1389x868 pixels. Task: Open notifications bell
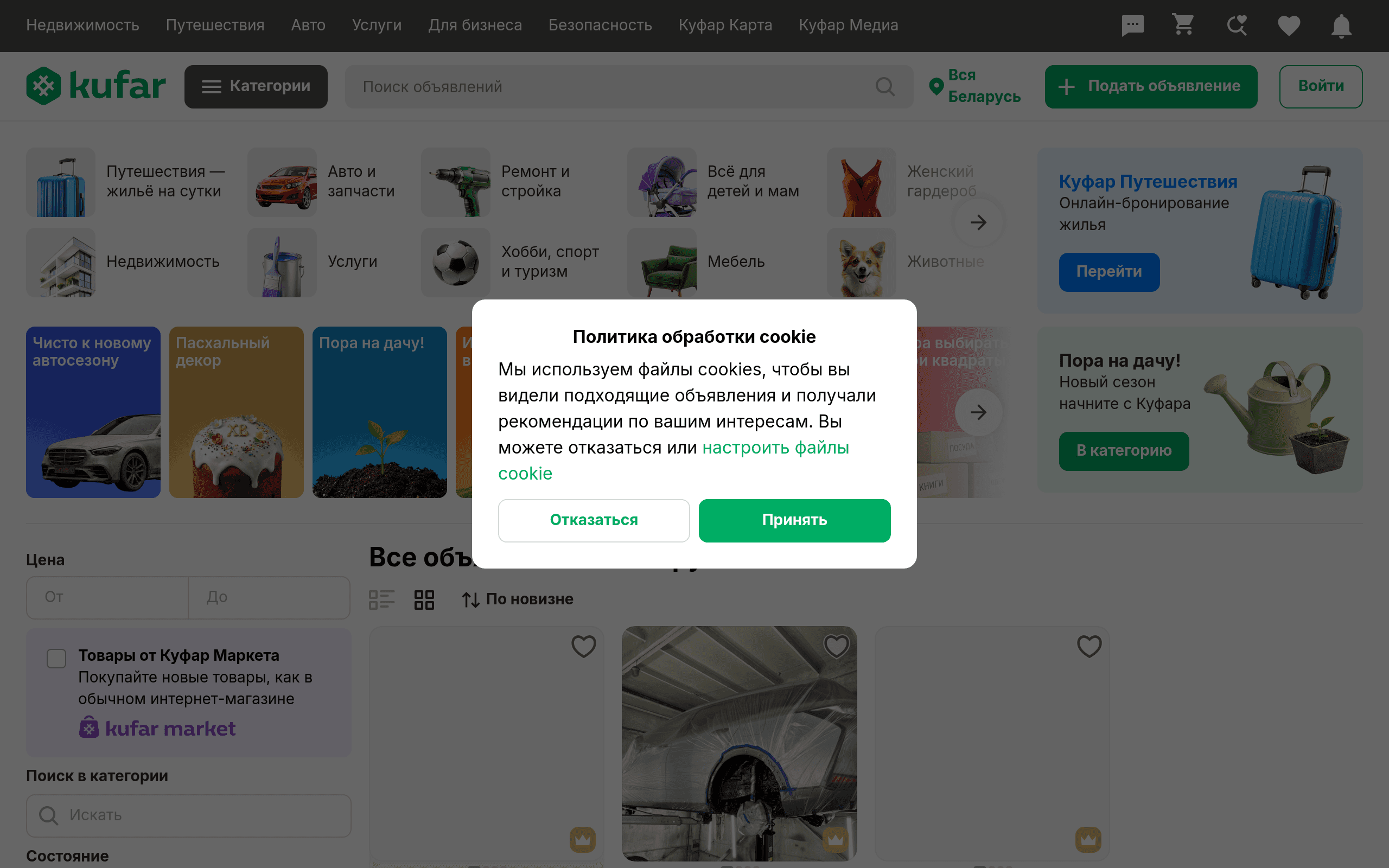click(1341, 25)
